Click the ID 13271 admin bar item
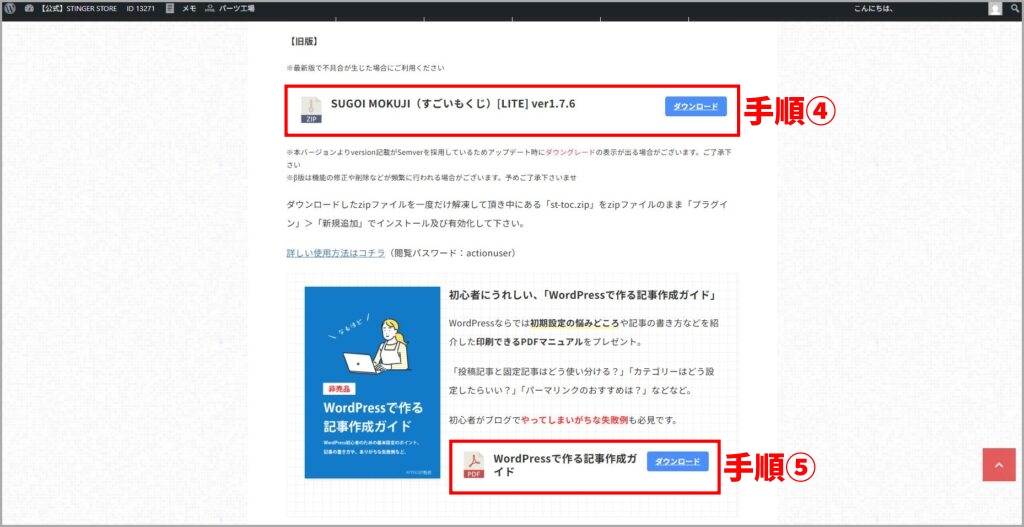The height and width of the screenshot is (527, 1024). [x=141, y=9]
